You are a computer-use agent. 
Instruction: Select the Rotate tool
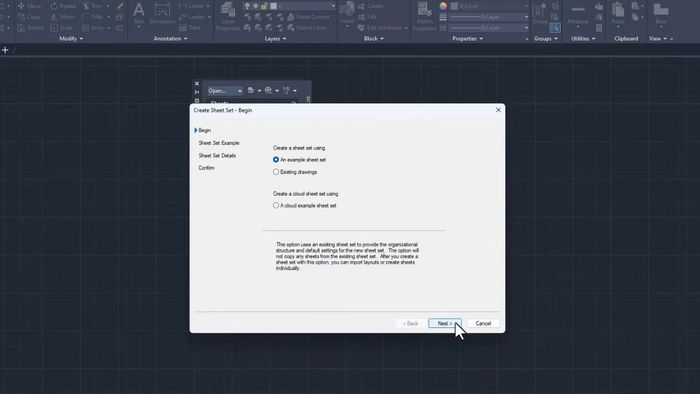coord(62,6)
